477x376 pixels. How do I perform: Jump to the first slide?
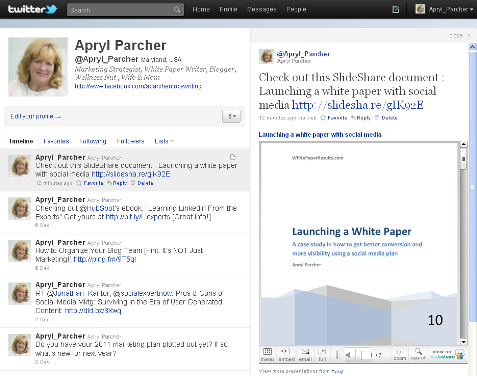tap(338, 355)
